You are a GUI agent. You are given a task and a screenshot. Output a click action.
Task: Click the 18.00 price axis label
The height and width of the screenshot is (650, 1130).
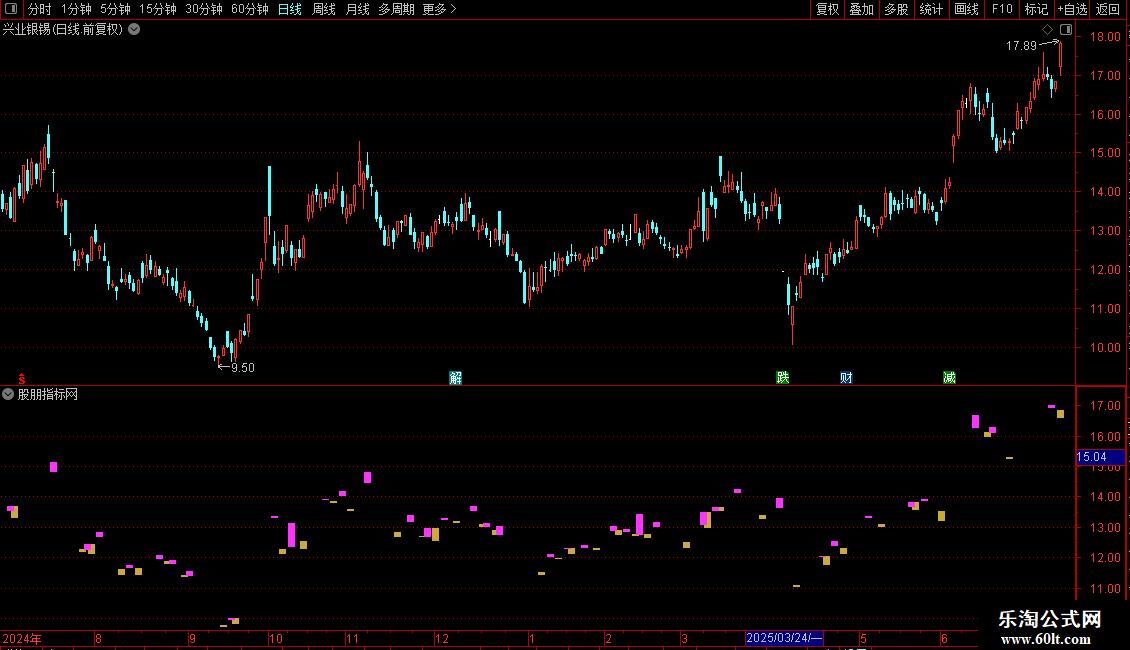(1105, 37)
